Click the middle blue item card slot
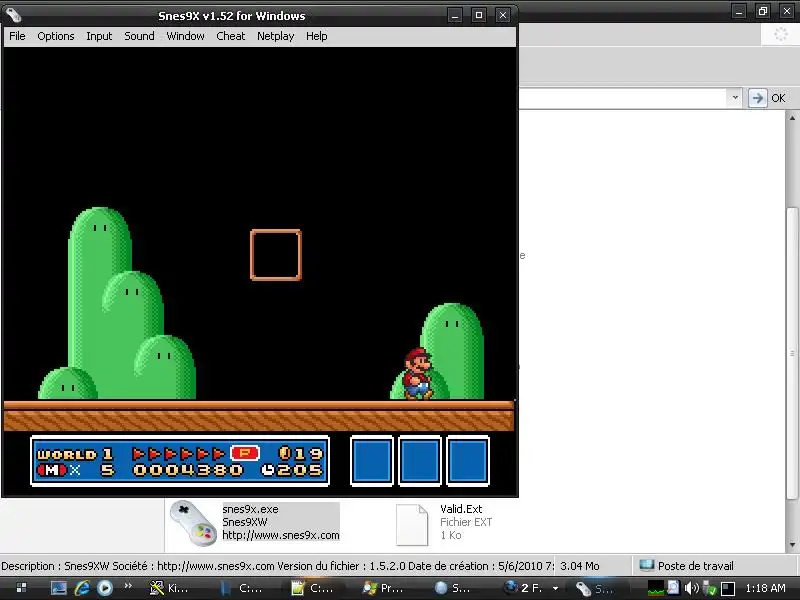The image size is (800, 600). [420, 461]
